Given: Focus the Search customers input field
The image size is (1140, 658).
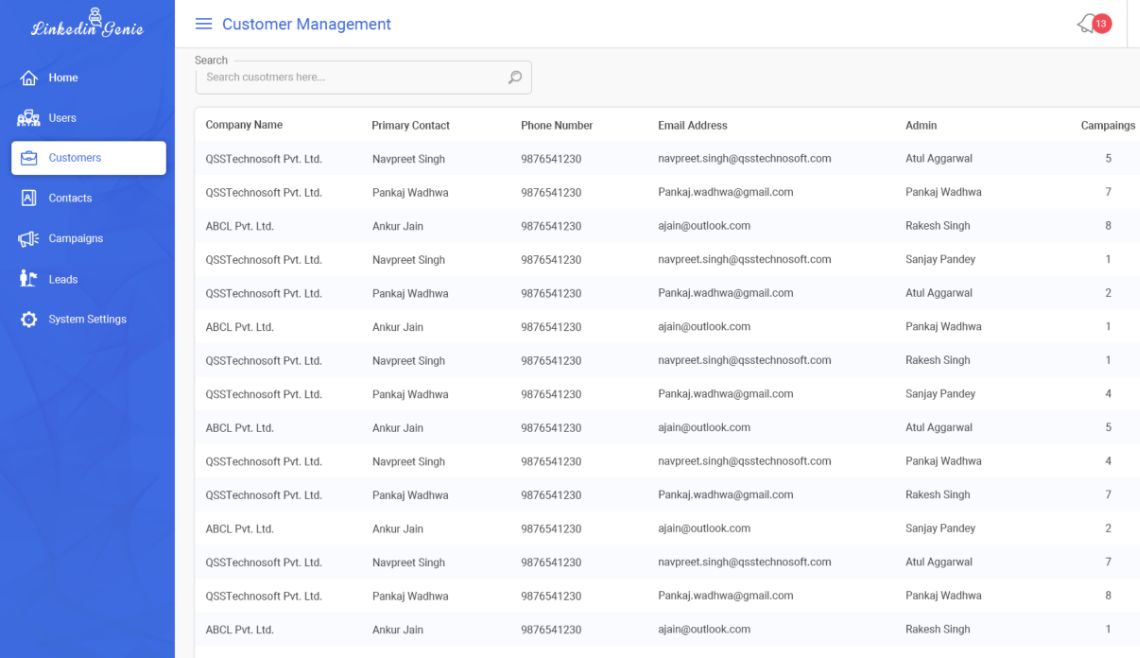Looking at the screenshot, I should [363, 77].
